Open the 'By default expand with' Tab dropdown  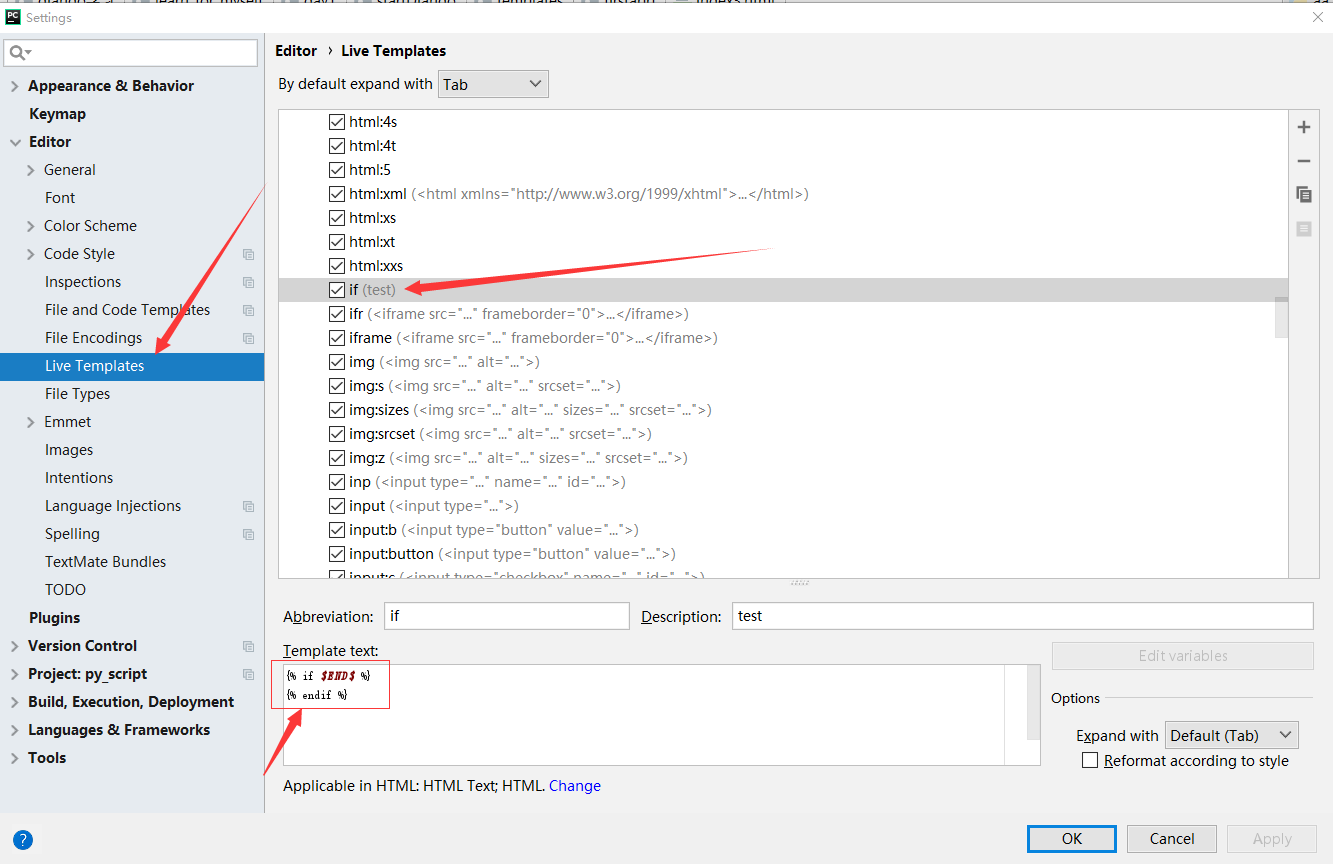click(x=493, y=84)
